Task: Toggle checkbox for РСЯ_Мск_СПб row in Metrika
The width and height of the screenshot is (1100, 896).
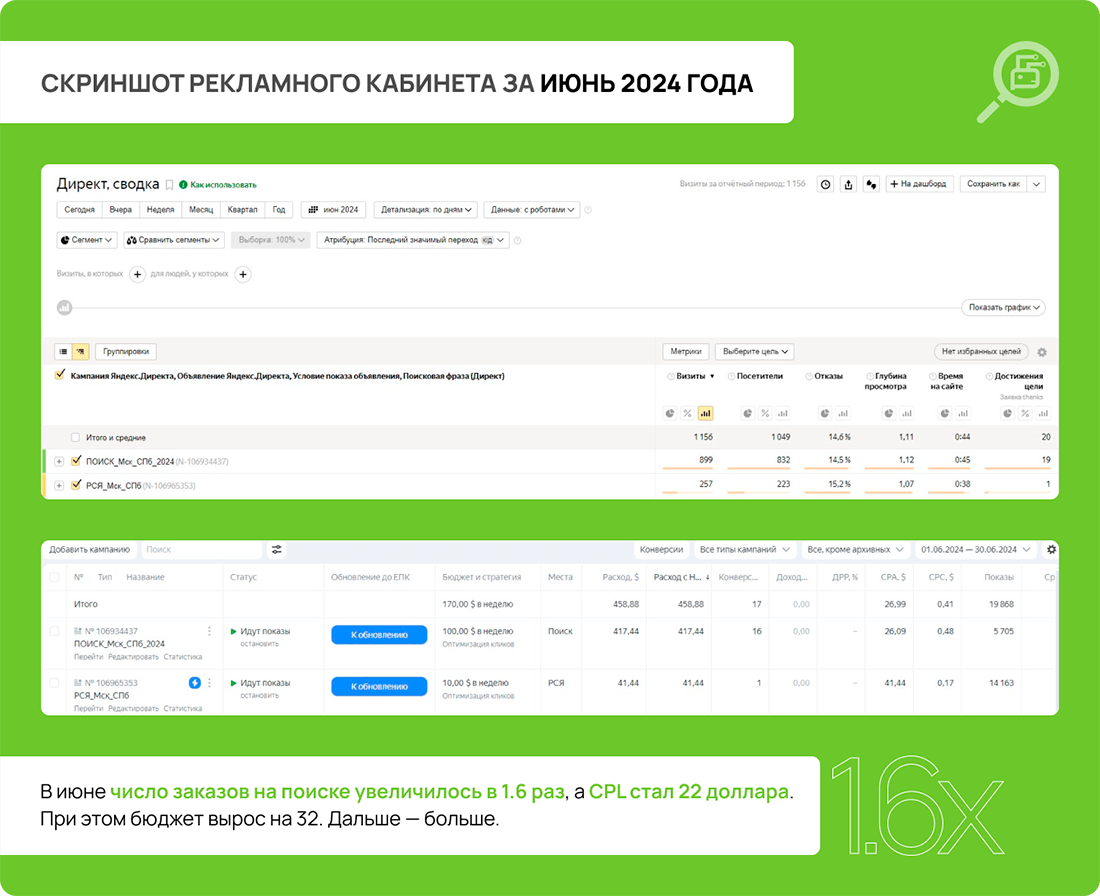Action: [x=76, y=485]
